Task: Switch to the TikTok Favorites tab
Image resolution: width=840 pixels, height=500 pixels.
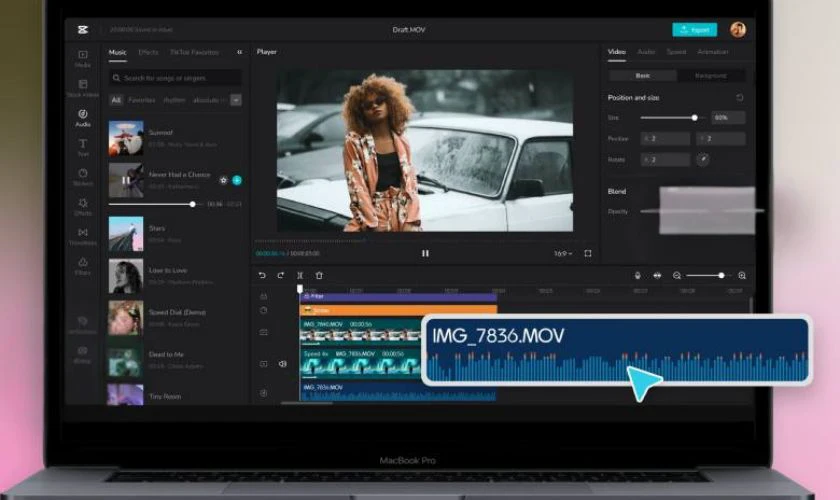Action: [194, 53]
